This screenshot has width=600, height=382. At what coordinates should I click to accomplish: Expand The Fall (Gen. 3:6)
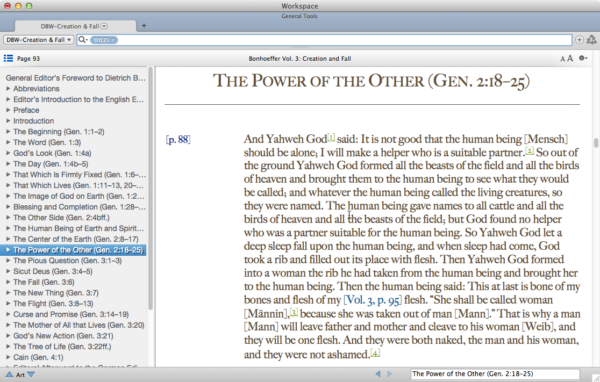8,282
